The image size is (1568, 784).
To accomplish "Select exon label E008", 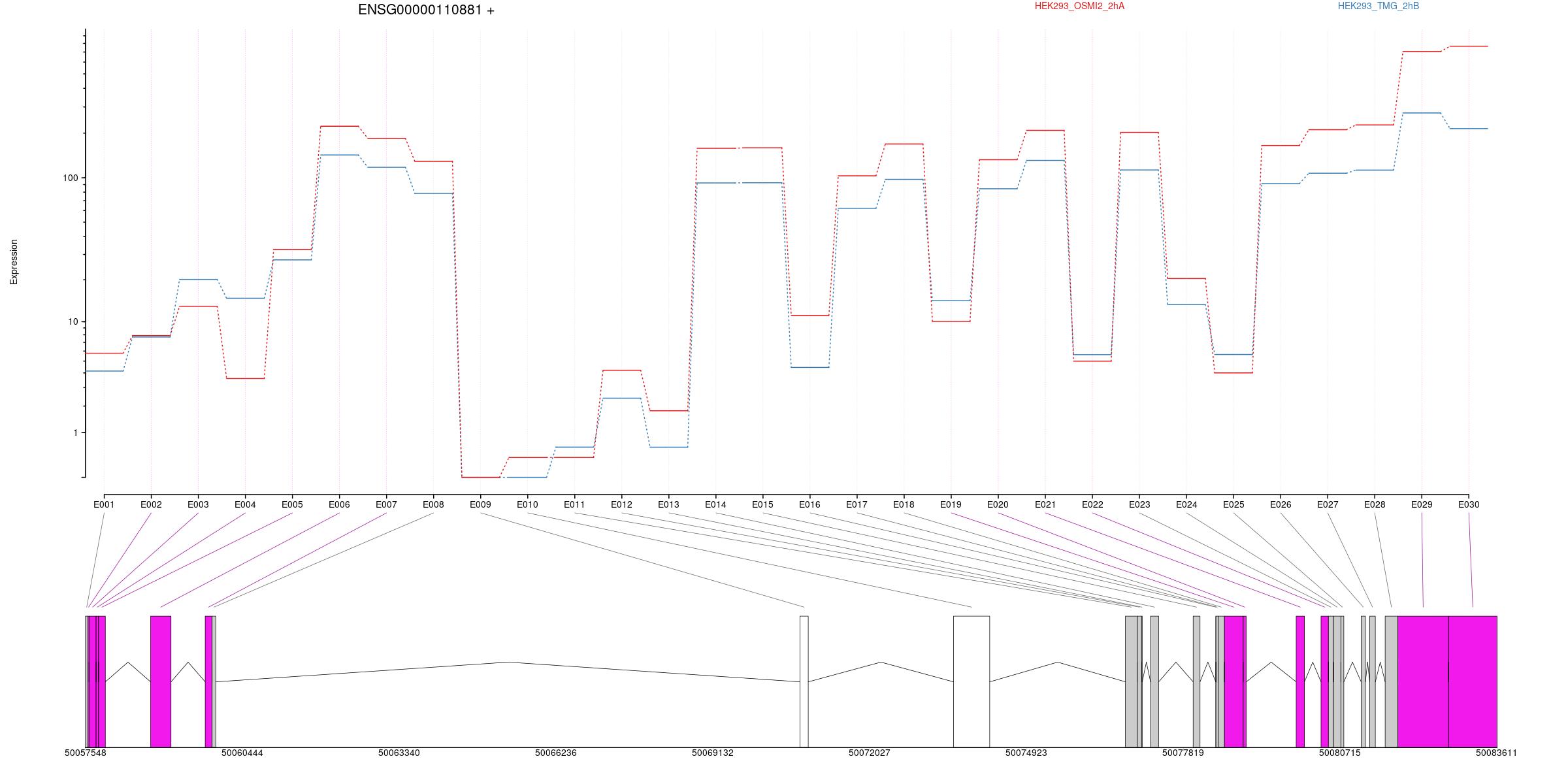I will (x=433, y=504).
